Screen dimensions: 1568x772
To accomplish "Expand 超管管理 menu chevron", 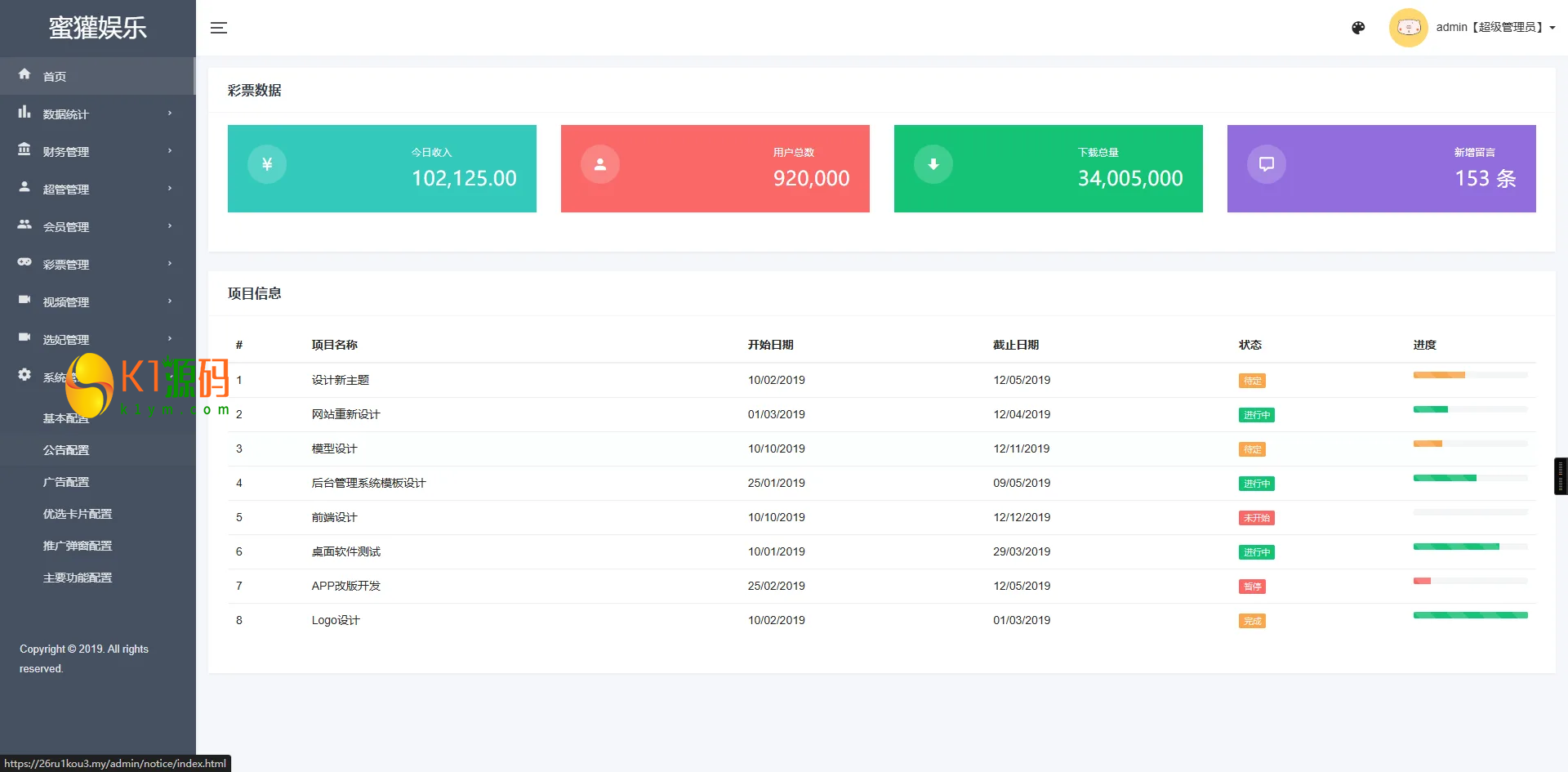I will tap(170, 188).
